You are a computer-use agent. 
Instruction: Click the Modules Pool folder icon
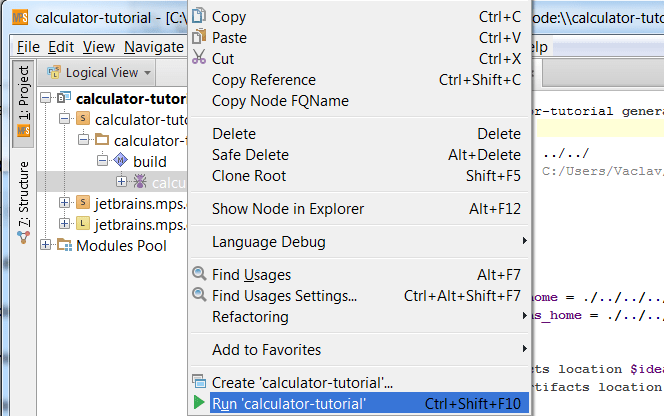point(65,246)
